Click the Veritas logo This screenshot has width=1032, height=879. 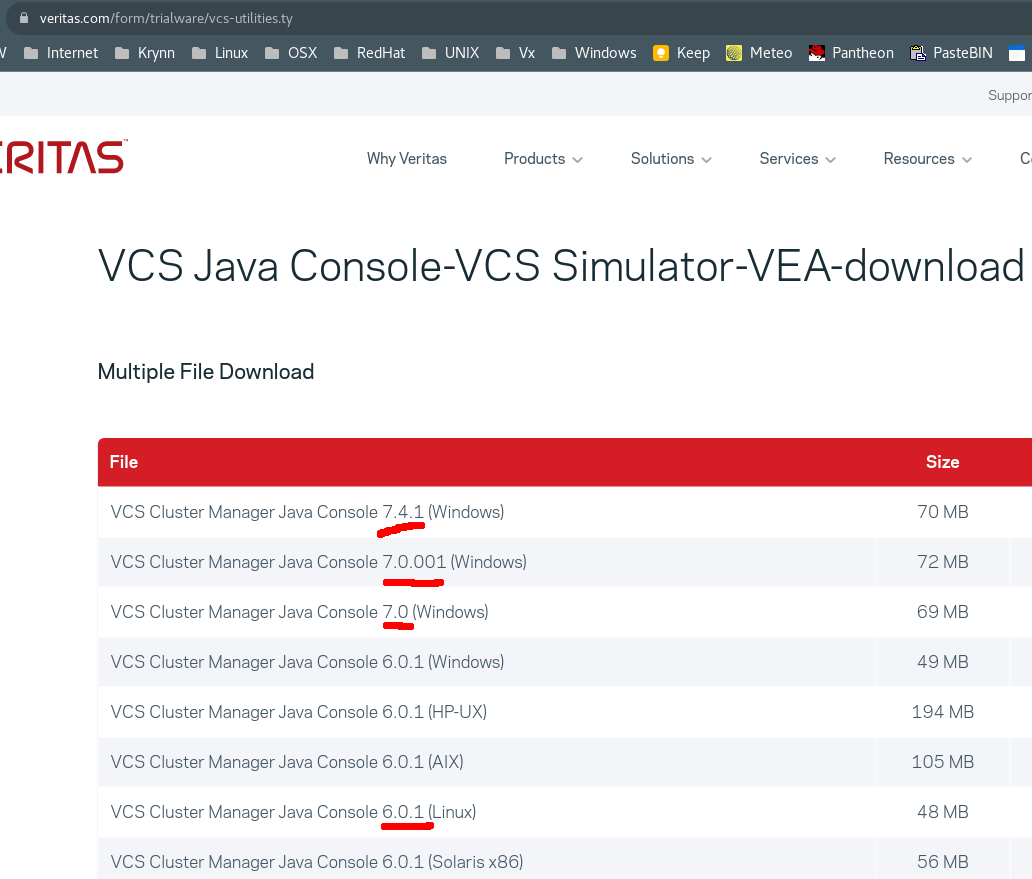point(62,158)
